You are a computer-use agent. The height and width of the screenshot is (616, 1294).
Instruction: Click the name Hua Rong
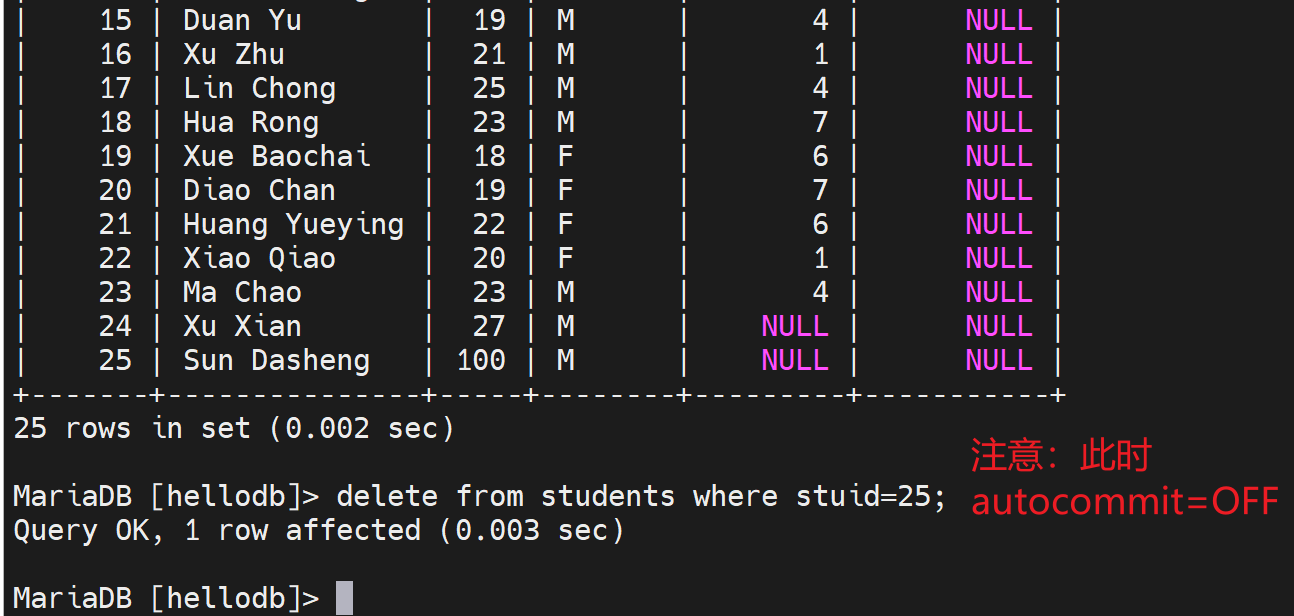tap(251, 122)
